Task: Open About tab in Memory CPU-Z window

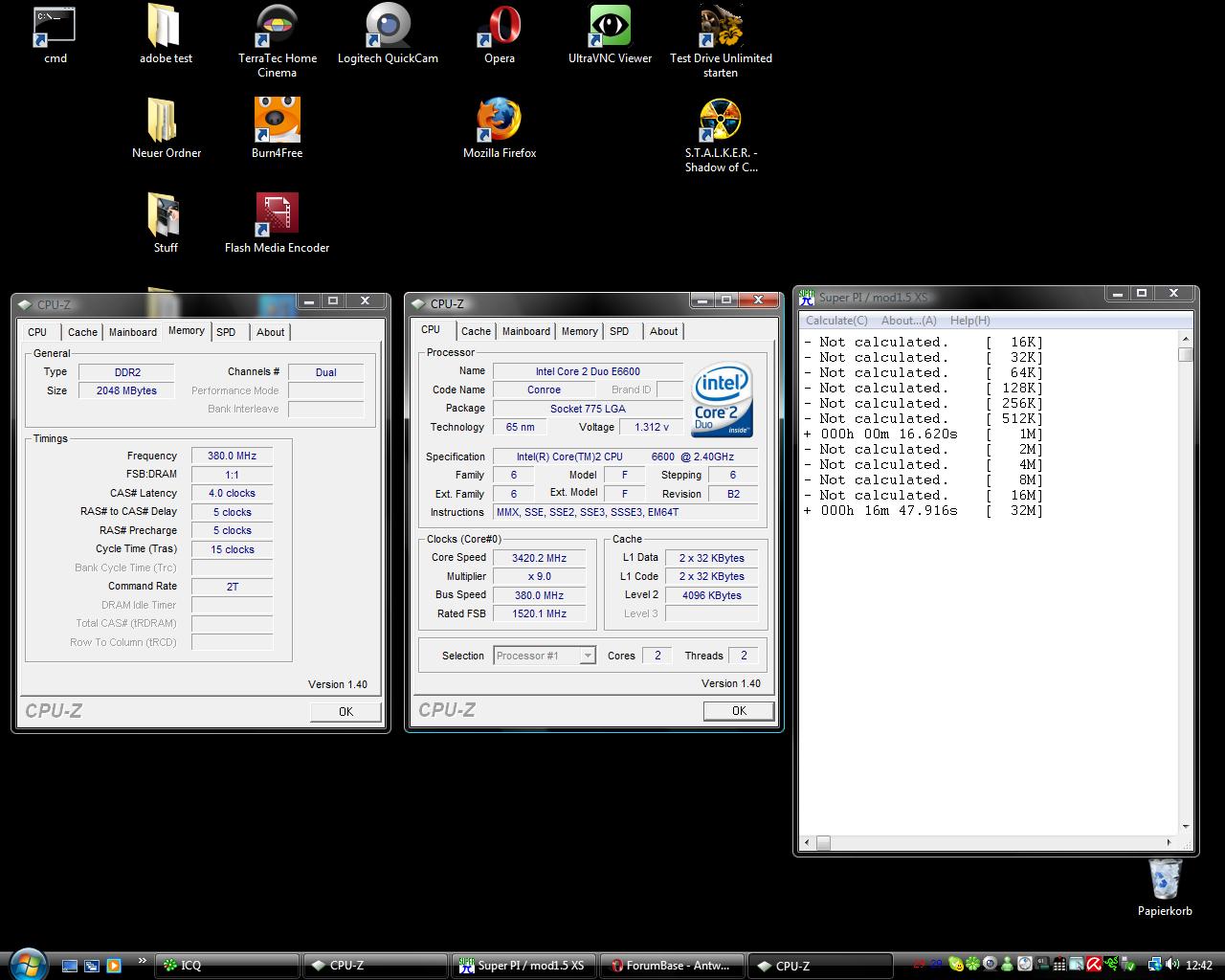Action: [x=270, y=332]
